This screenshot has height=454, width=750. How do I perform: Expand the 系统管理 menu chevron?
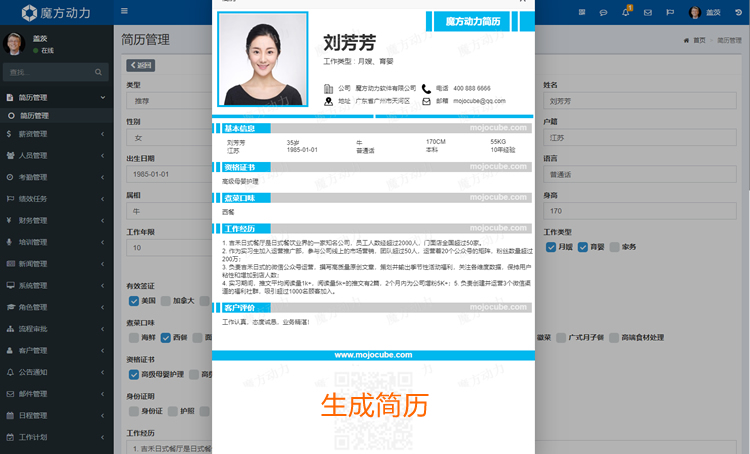(x=102, y=286)
